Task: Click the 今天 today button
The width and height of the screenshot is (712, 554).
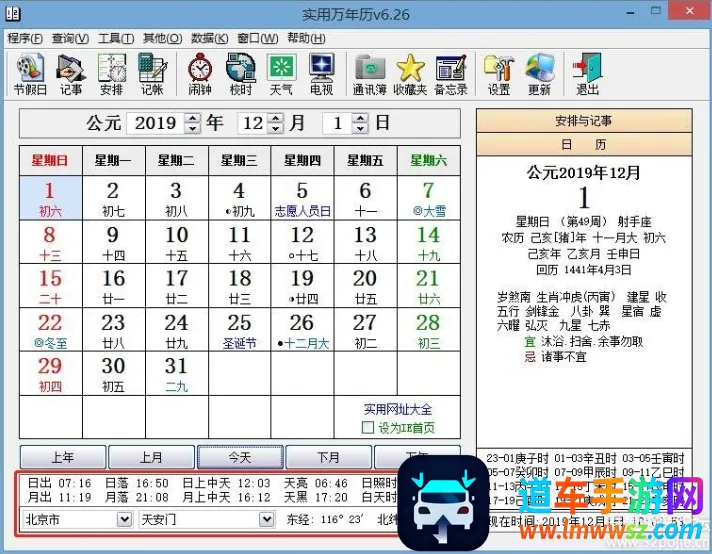Action: click(239, 457)
